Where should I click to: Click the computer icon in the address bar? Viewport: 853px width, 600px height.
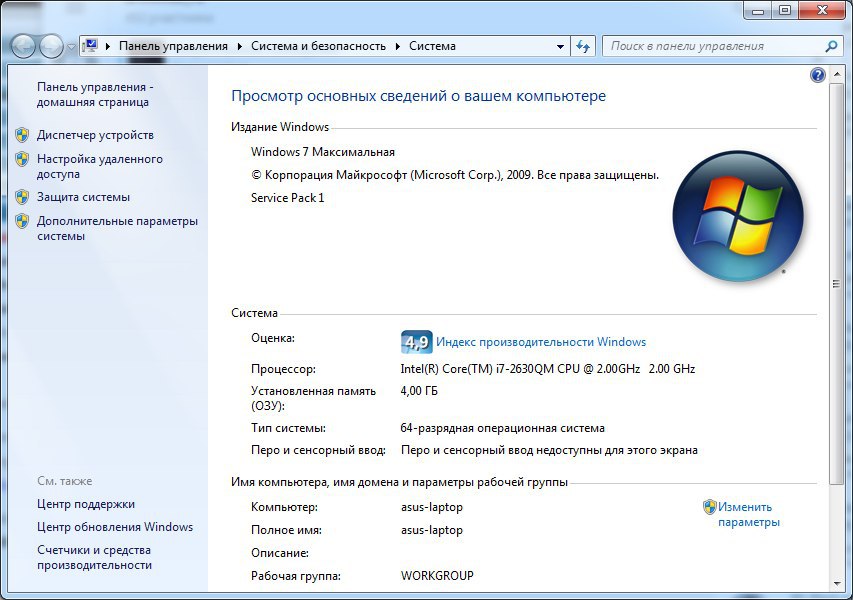pos(91,46)
